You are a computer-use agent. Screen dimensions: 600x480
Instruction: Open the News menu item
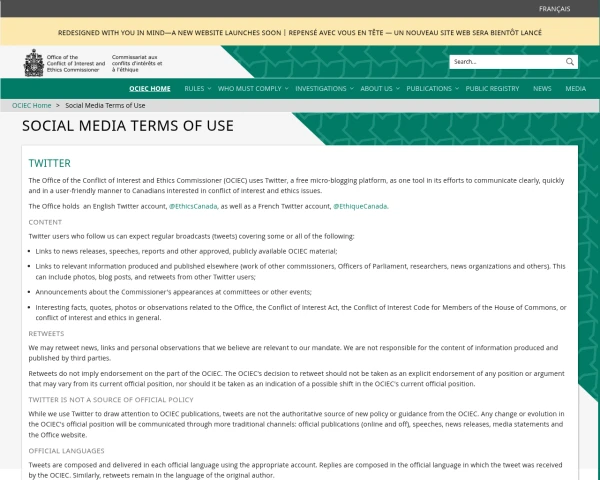point(542,88)
